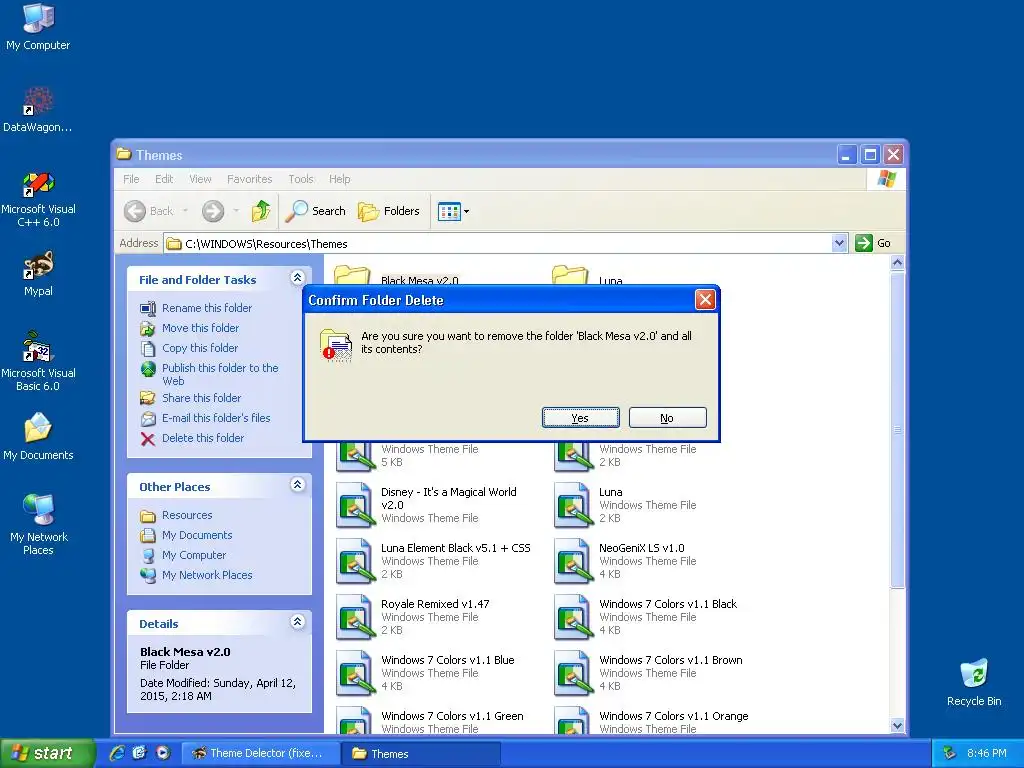The height and width of the screenshot is (768, 1024).
Task: Open the Views dropdown button
Action: (x=453, y=212)
